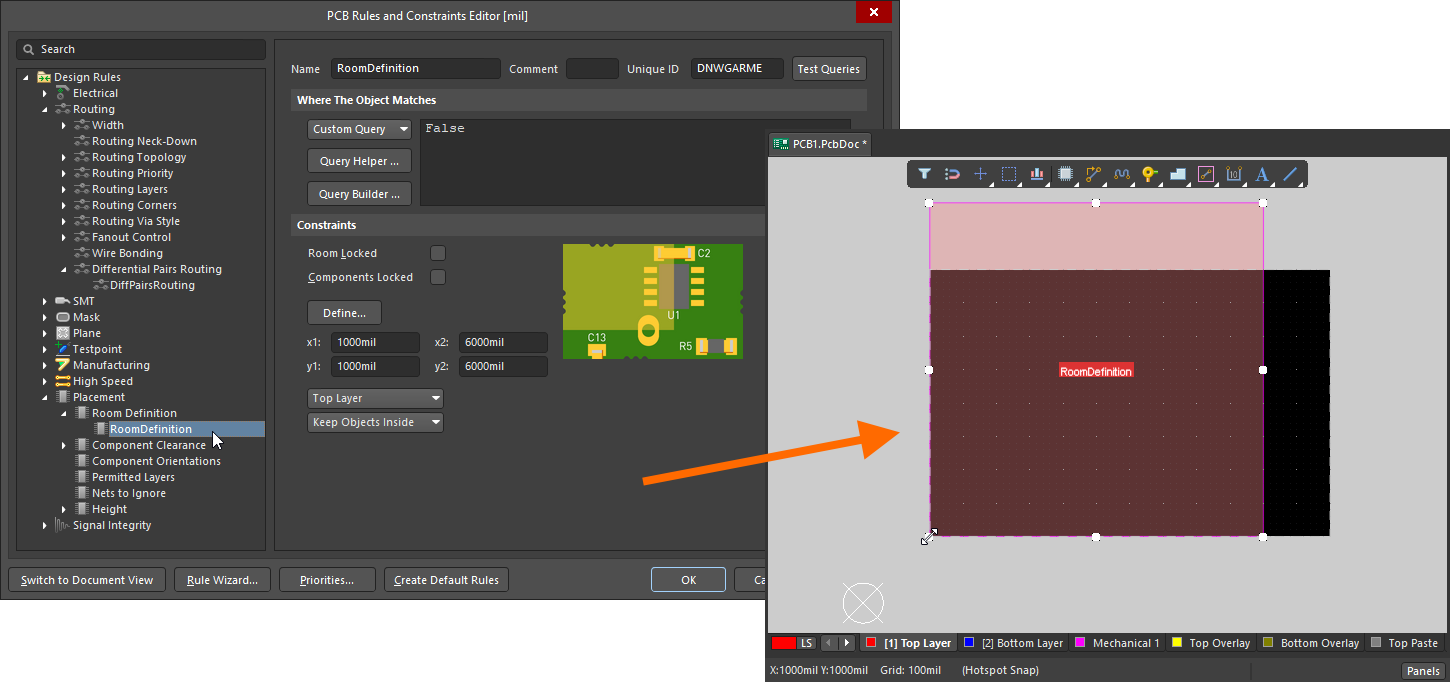Select the place dimension icon

1234,174
